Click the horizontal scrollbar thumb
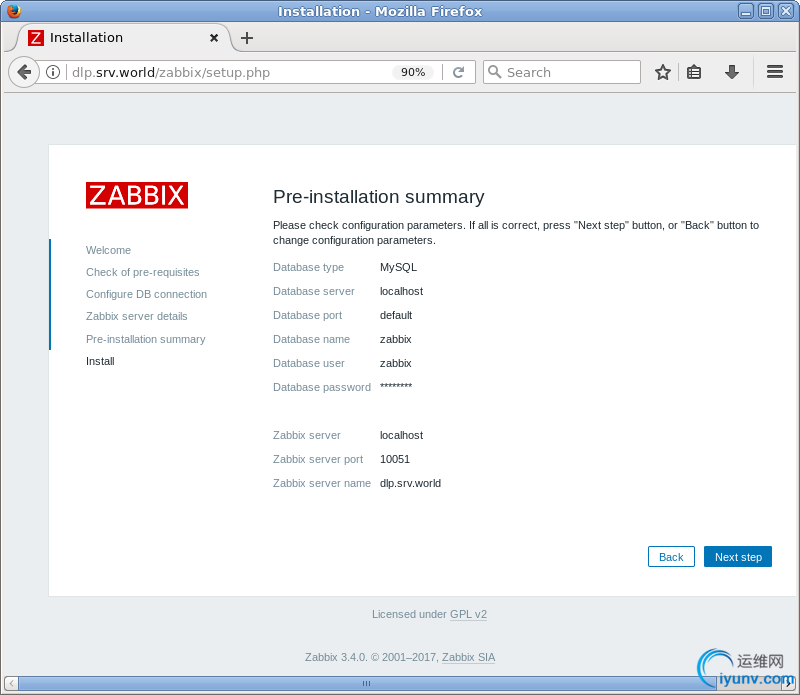 pos(366,683)
